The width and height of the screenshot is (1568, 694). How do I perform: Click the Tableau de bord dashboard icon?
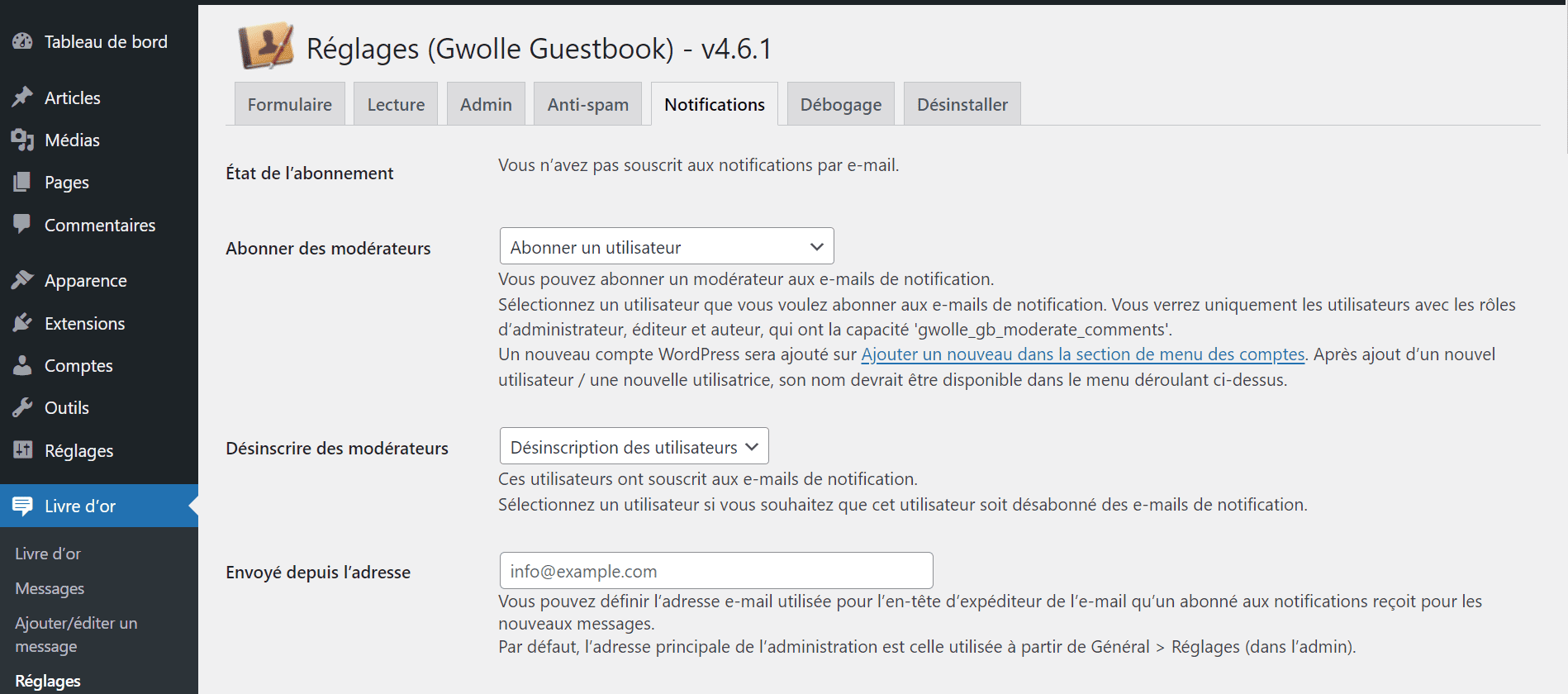tap(22, 41)
